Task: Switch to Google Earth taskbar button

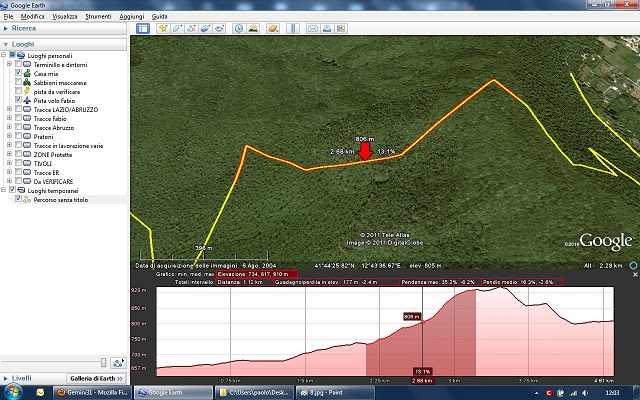Action: pos(173,393)
